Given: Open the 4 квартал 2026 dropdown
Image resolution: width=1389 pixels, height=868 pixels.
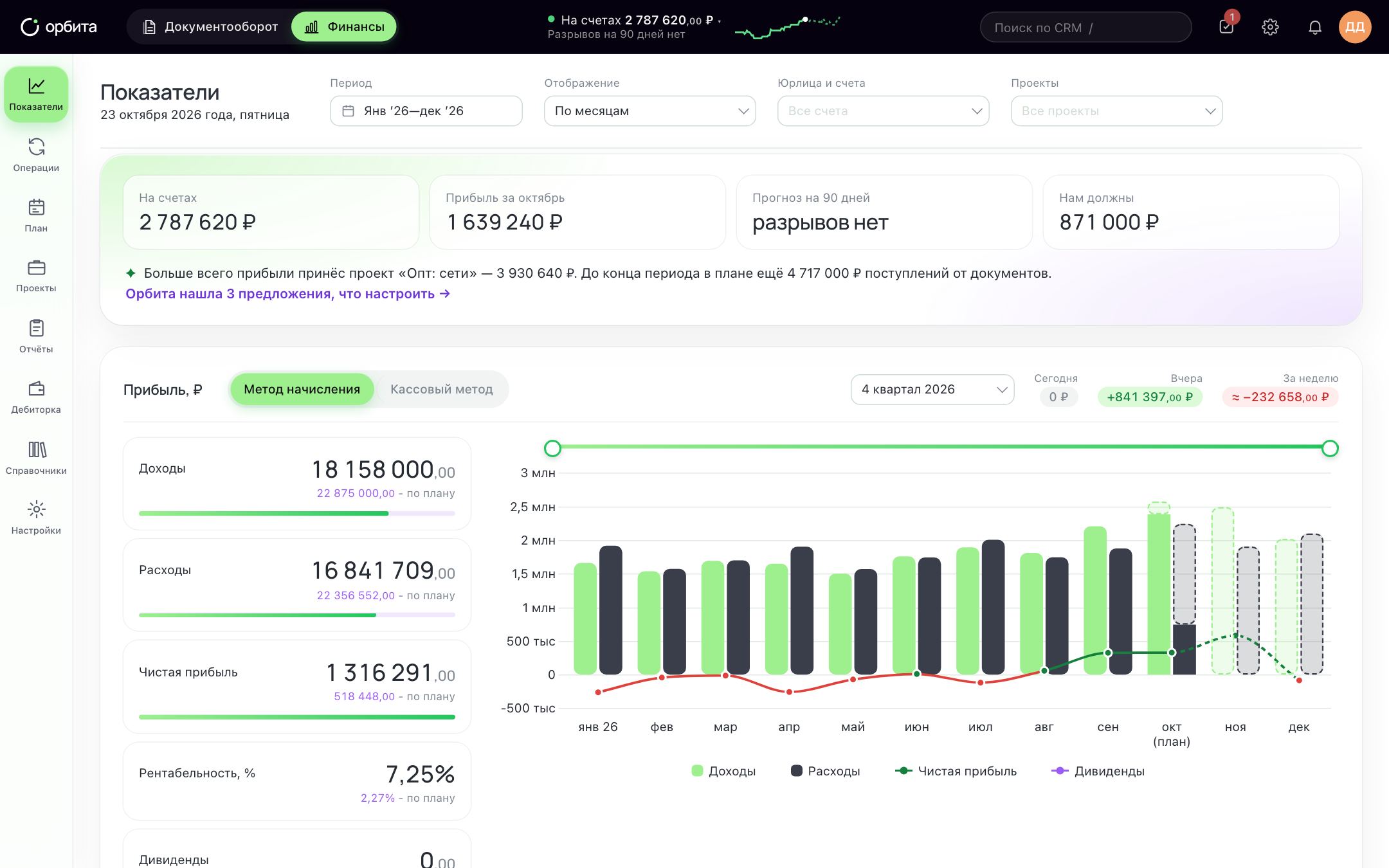Looking at the screenshot, I should 932,390.
